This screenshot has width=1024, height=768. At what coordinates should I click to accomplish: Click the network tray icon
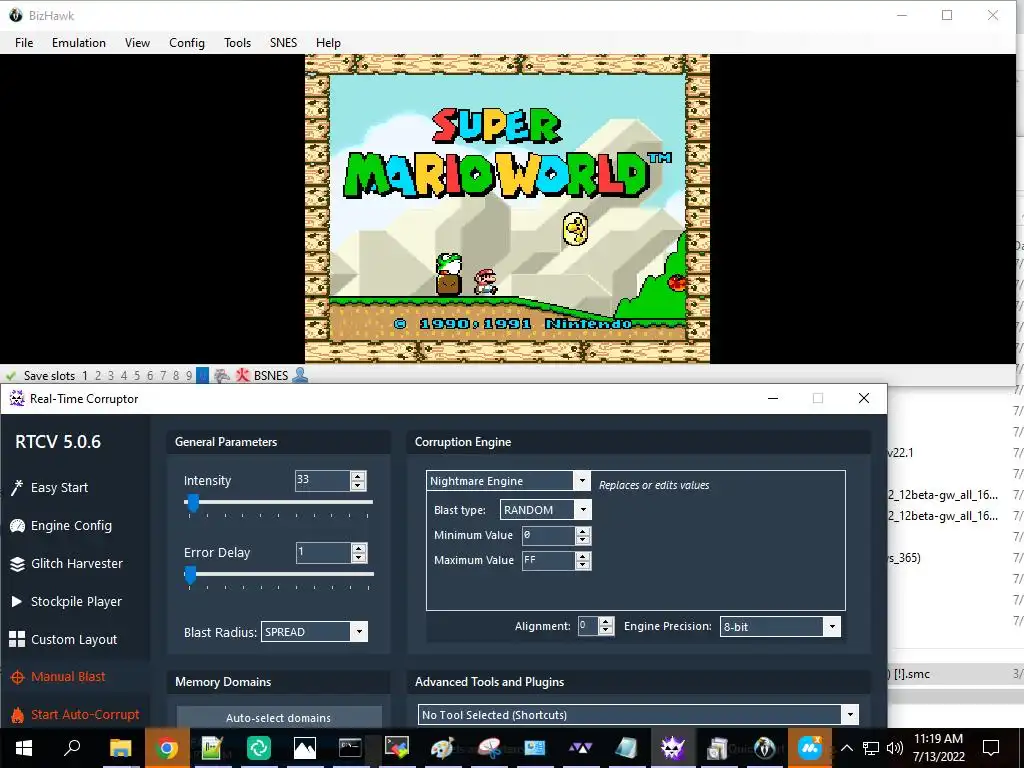pos(871,748)
